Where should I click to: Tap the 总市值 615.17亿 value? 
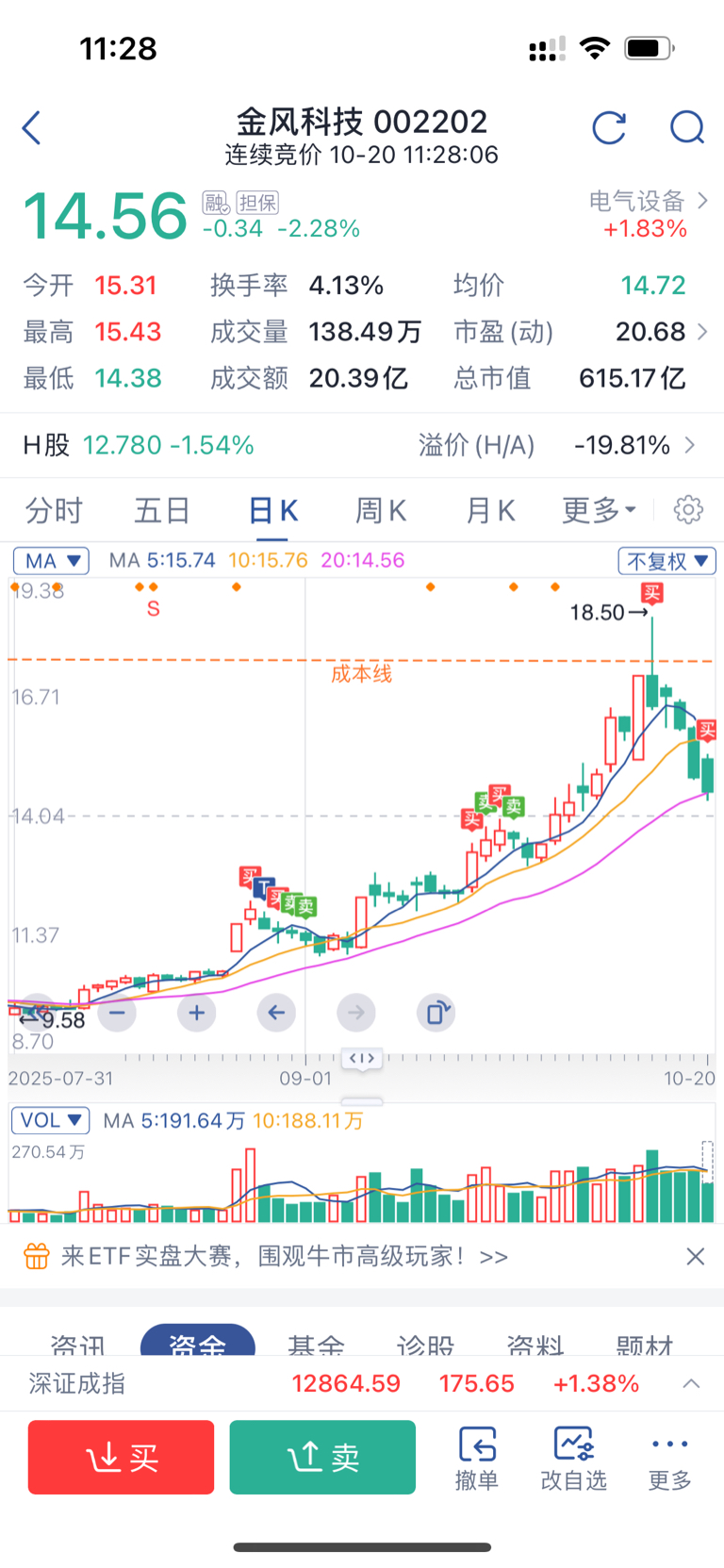pos(632,378)
